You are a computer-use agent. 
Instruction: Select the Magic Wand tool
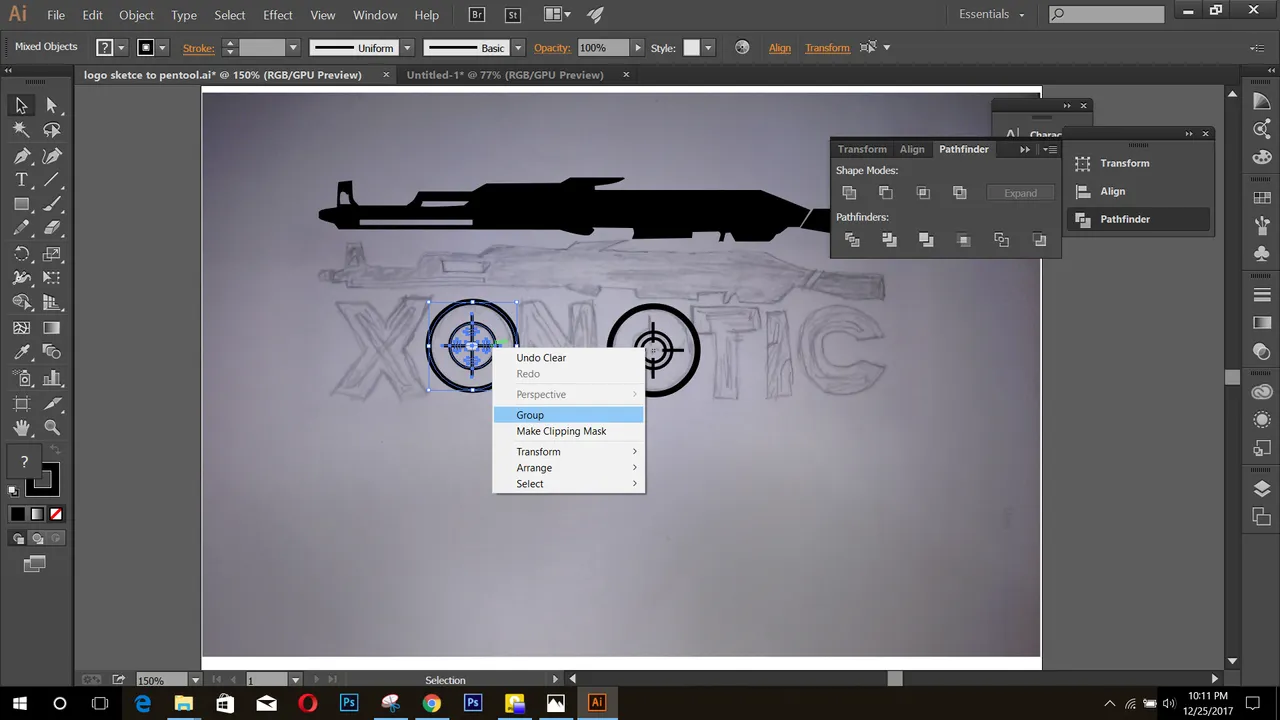21,130
